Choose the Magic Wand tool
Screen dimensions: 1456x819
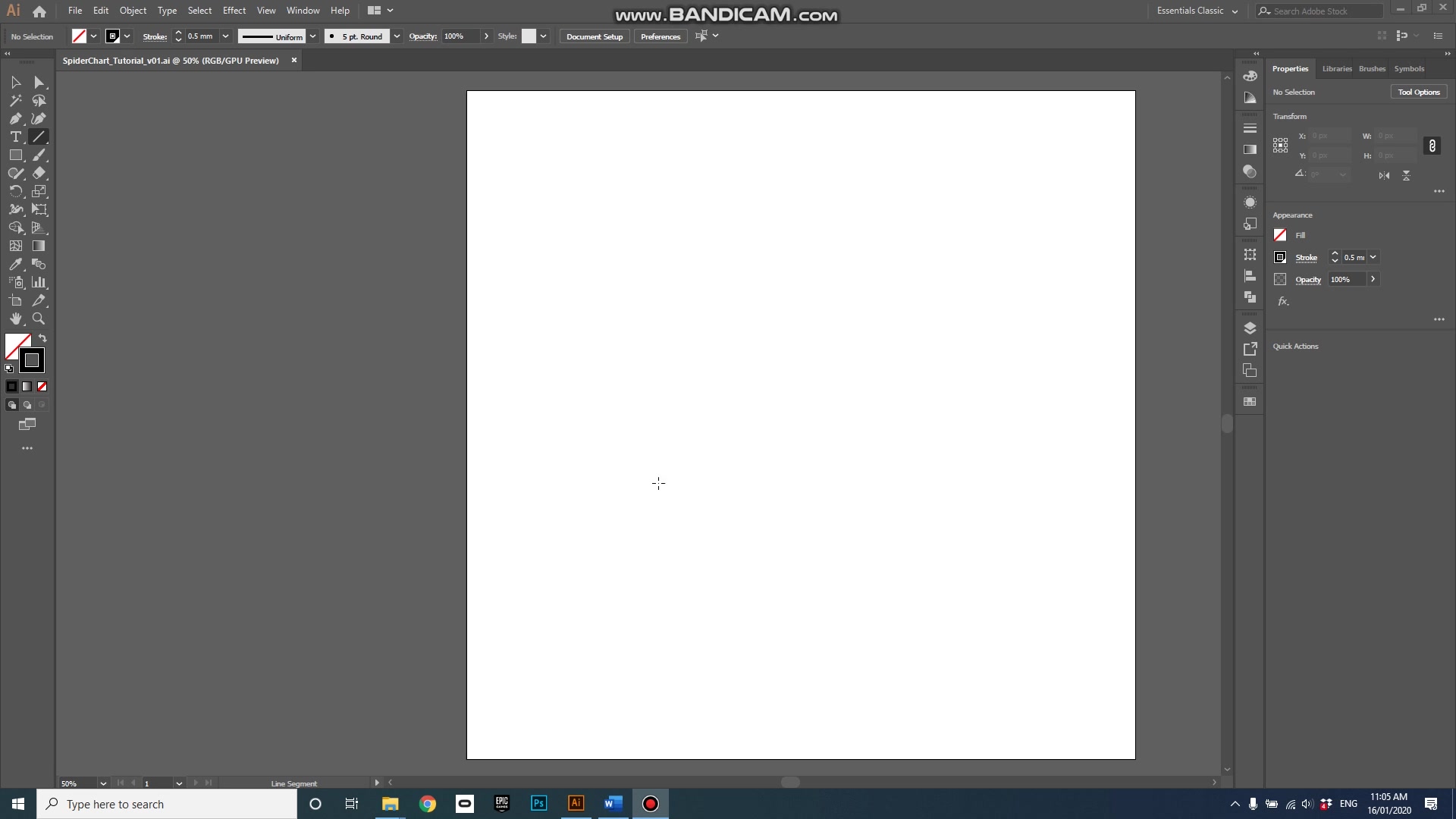point(16,100)
